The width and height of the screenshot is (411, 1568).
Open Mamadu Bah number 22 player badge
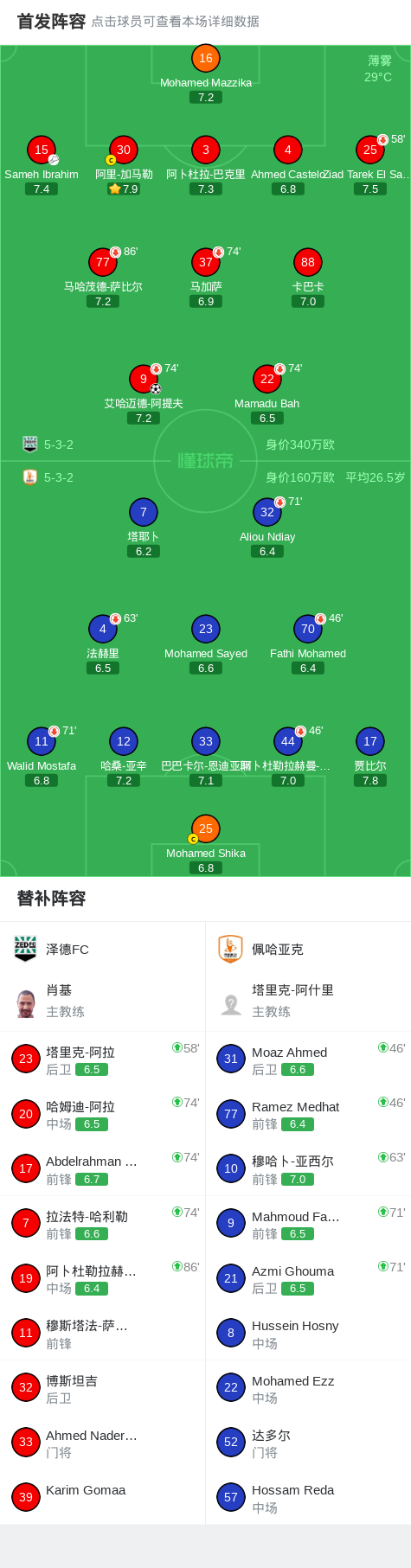pos(267,379)
